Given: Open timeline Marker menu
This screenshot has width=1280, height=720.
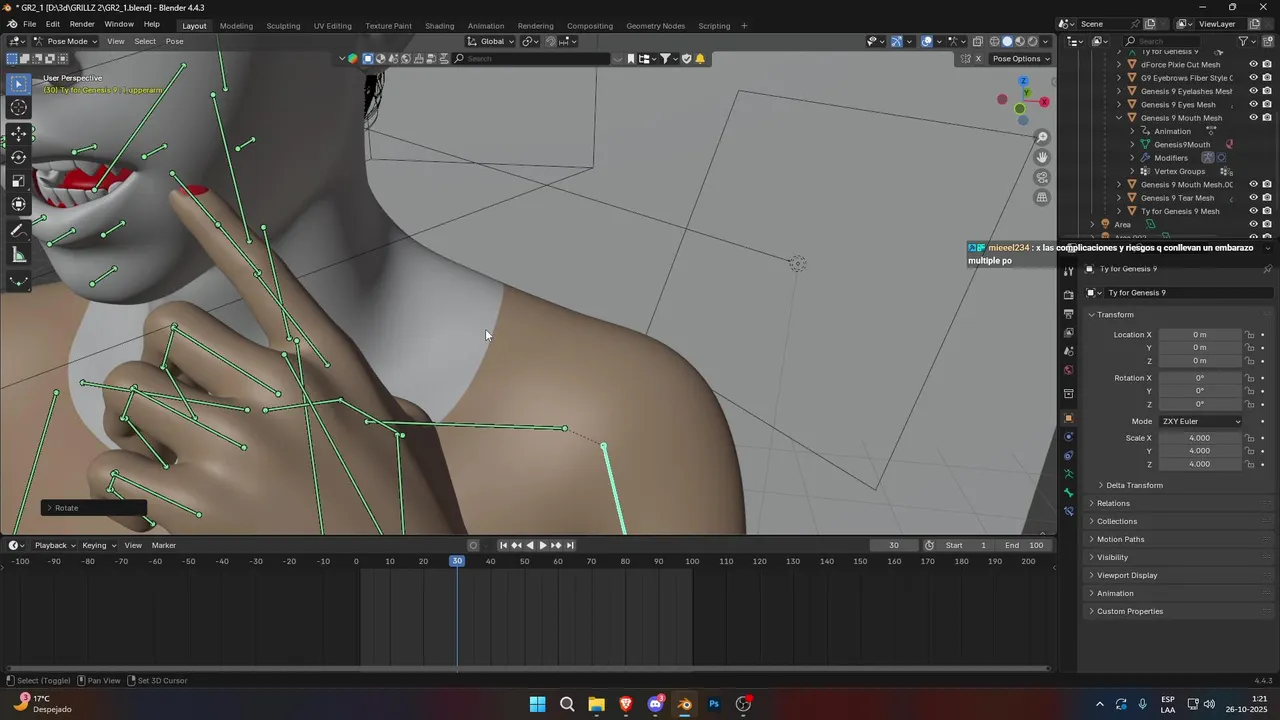Looking at the screenshot, I should 163,545.
